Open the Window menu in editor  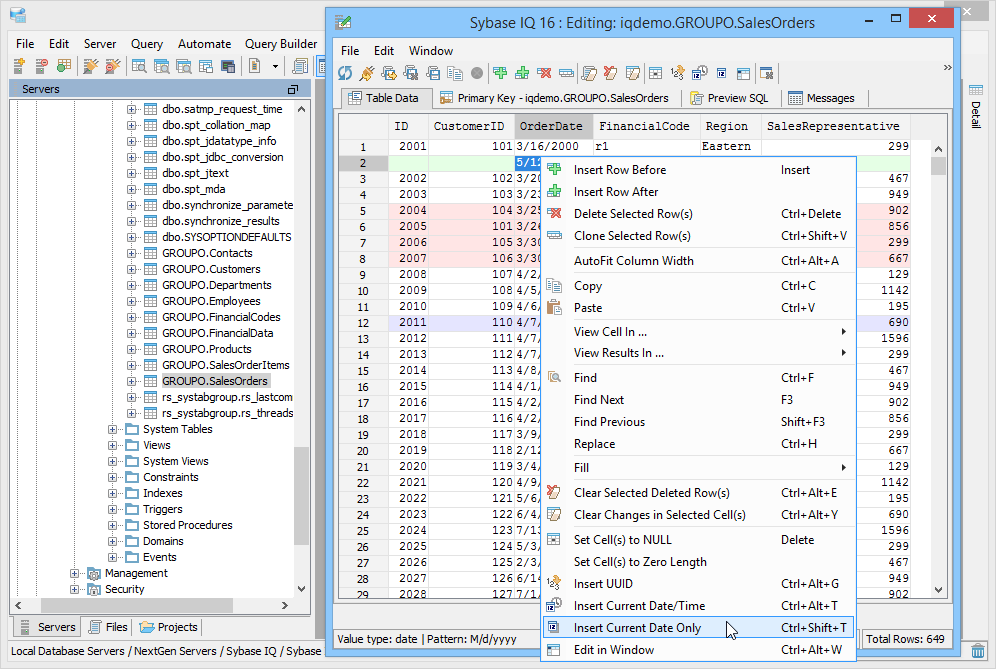[x=431, y=51]
